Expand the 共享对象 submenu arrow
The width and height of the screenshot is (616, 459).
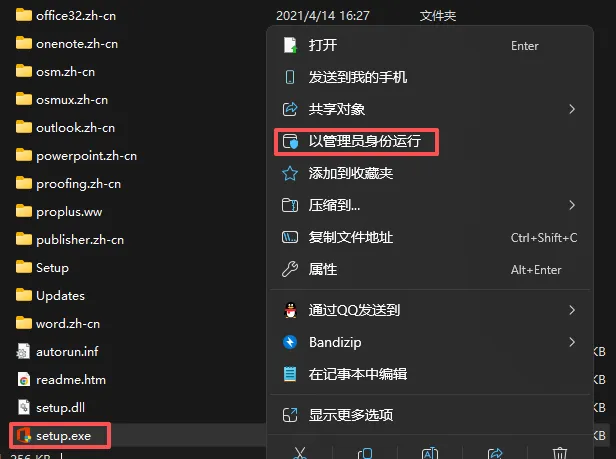tap(572, 109)
